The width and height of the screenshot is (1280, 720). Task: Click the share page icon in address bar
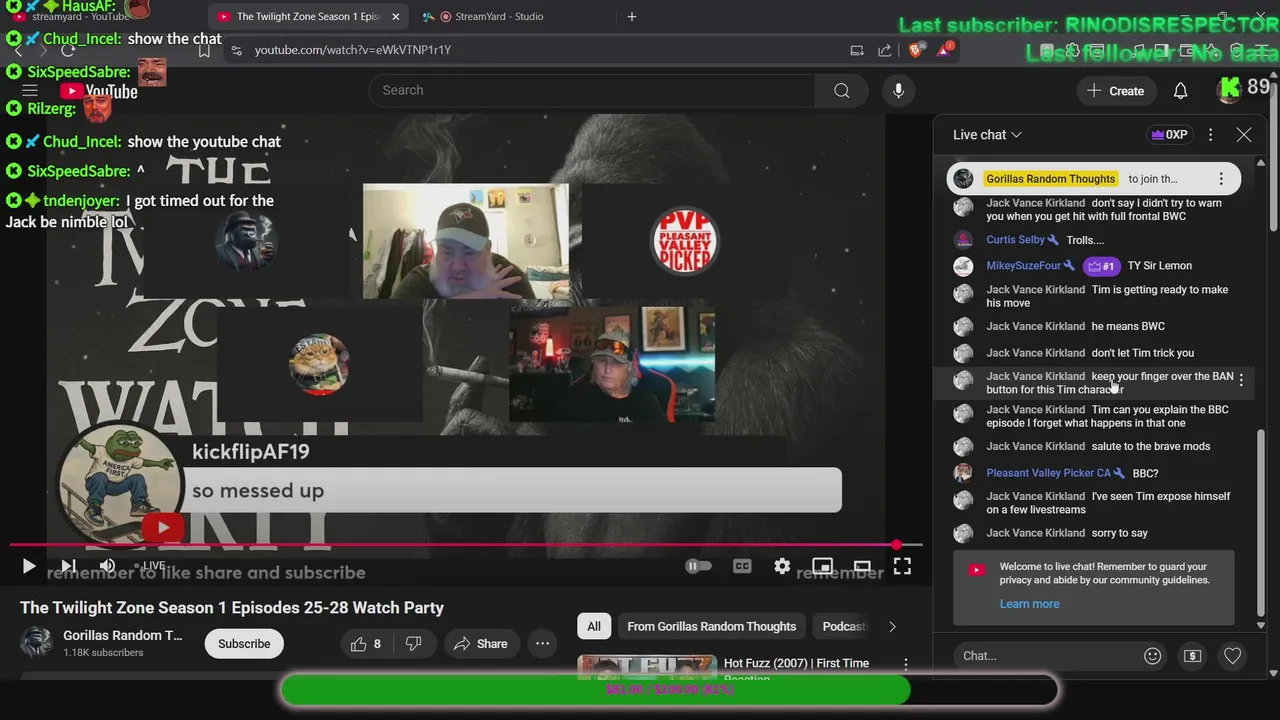click(x=885, y=50)
